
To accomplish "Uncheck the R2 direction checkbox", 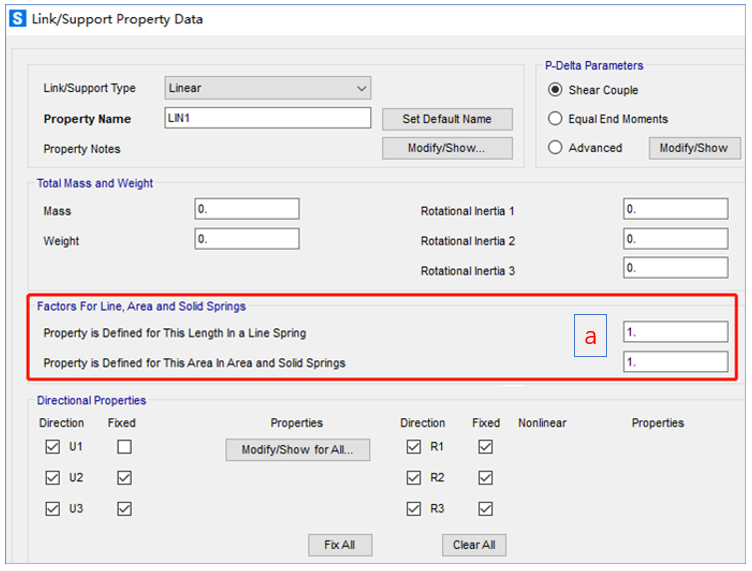I will click(413, 478).
